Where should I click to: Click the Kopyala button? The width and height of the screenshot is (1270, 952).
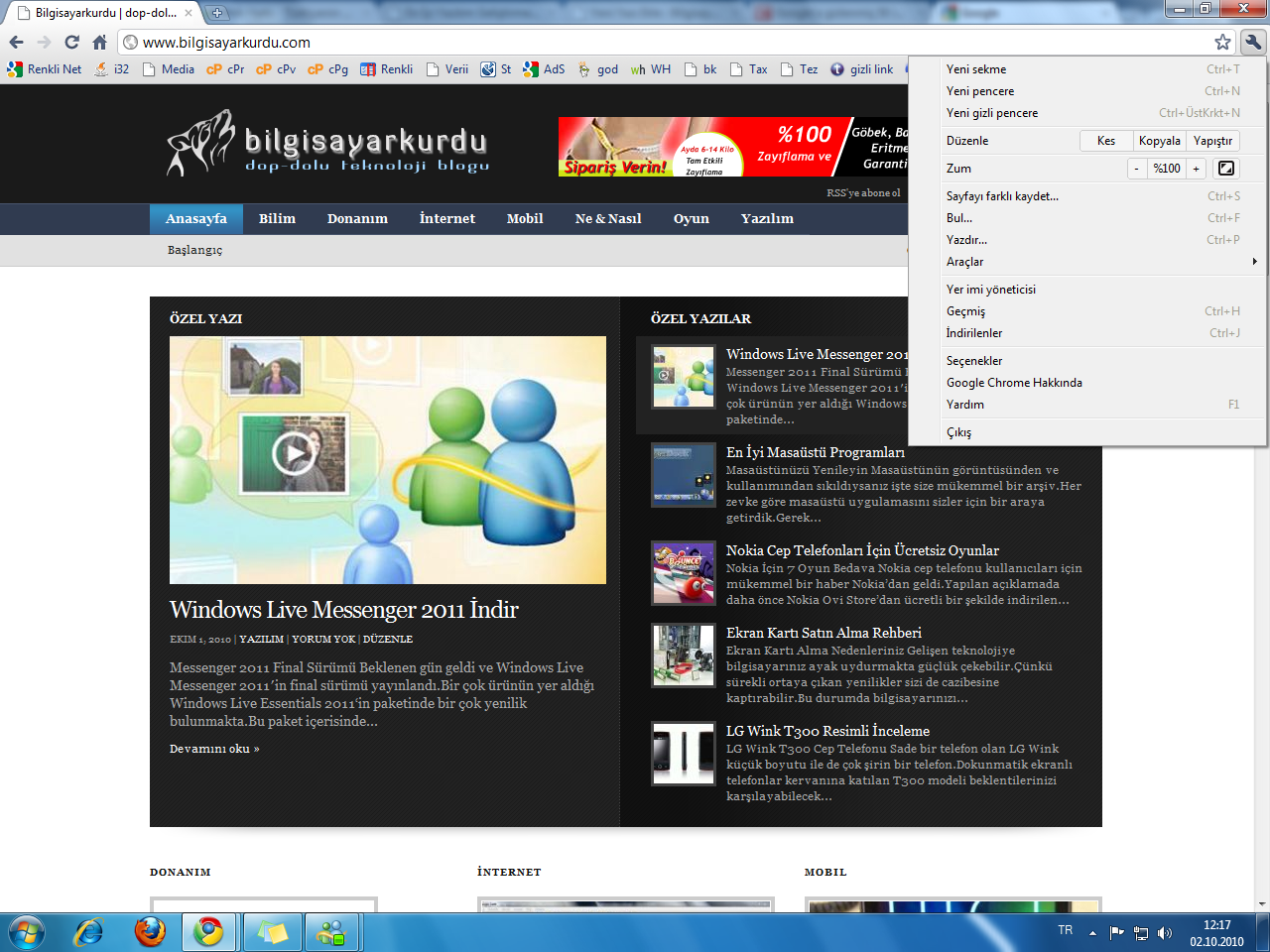point(1160,141)
